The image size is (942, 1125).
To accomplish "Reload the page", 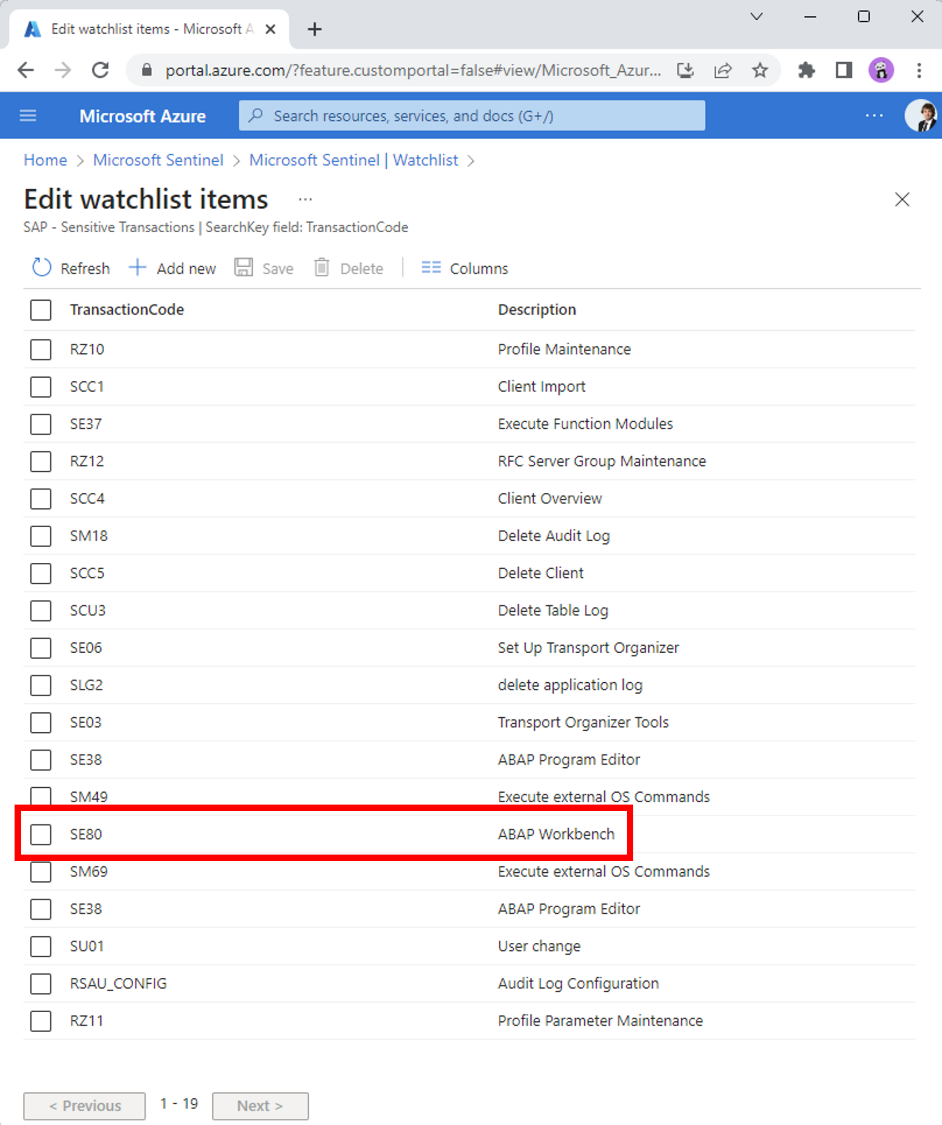I will coord(100,70).
